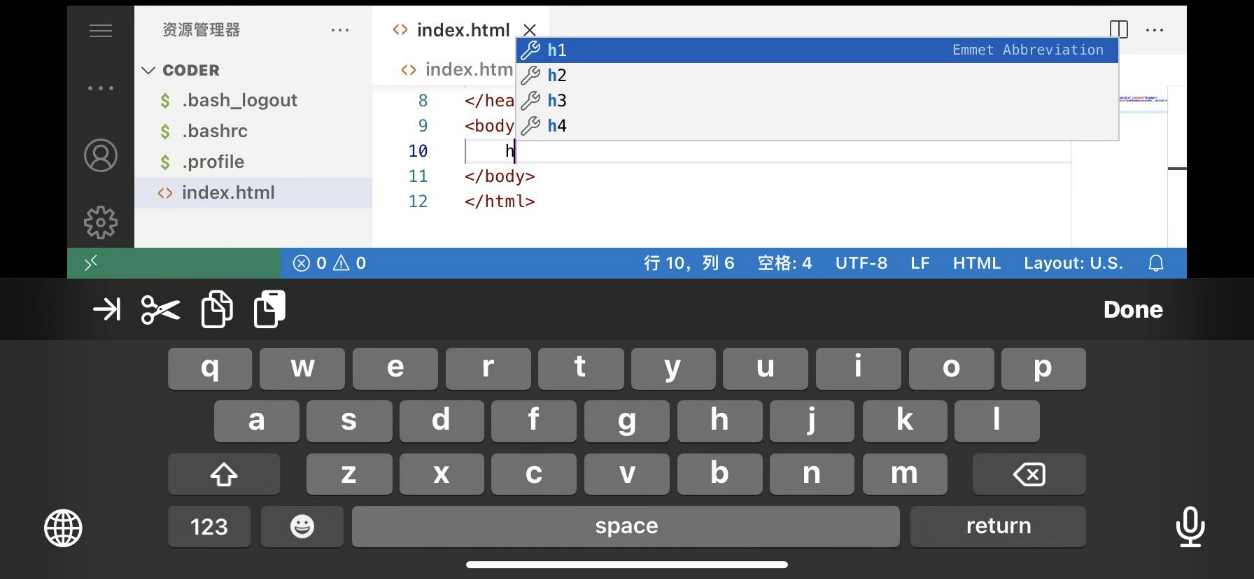
Task: Choose h2 Emmet suggestion
Action: click(817, 75)
